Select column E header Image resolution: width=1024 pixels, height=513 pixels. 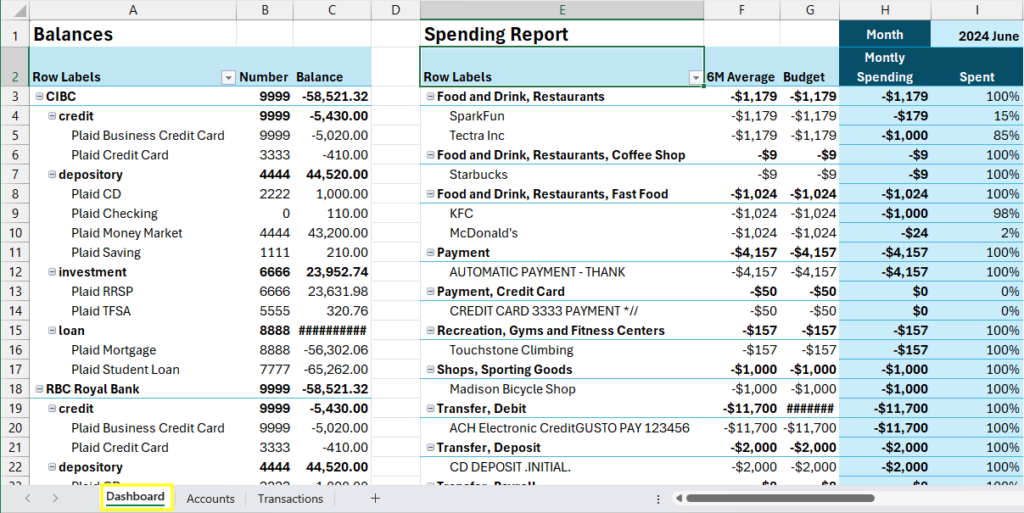coord(562,10)
